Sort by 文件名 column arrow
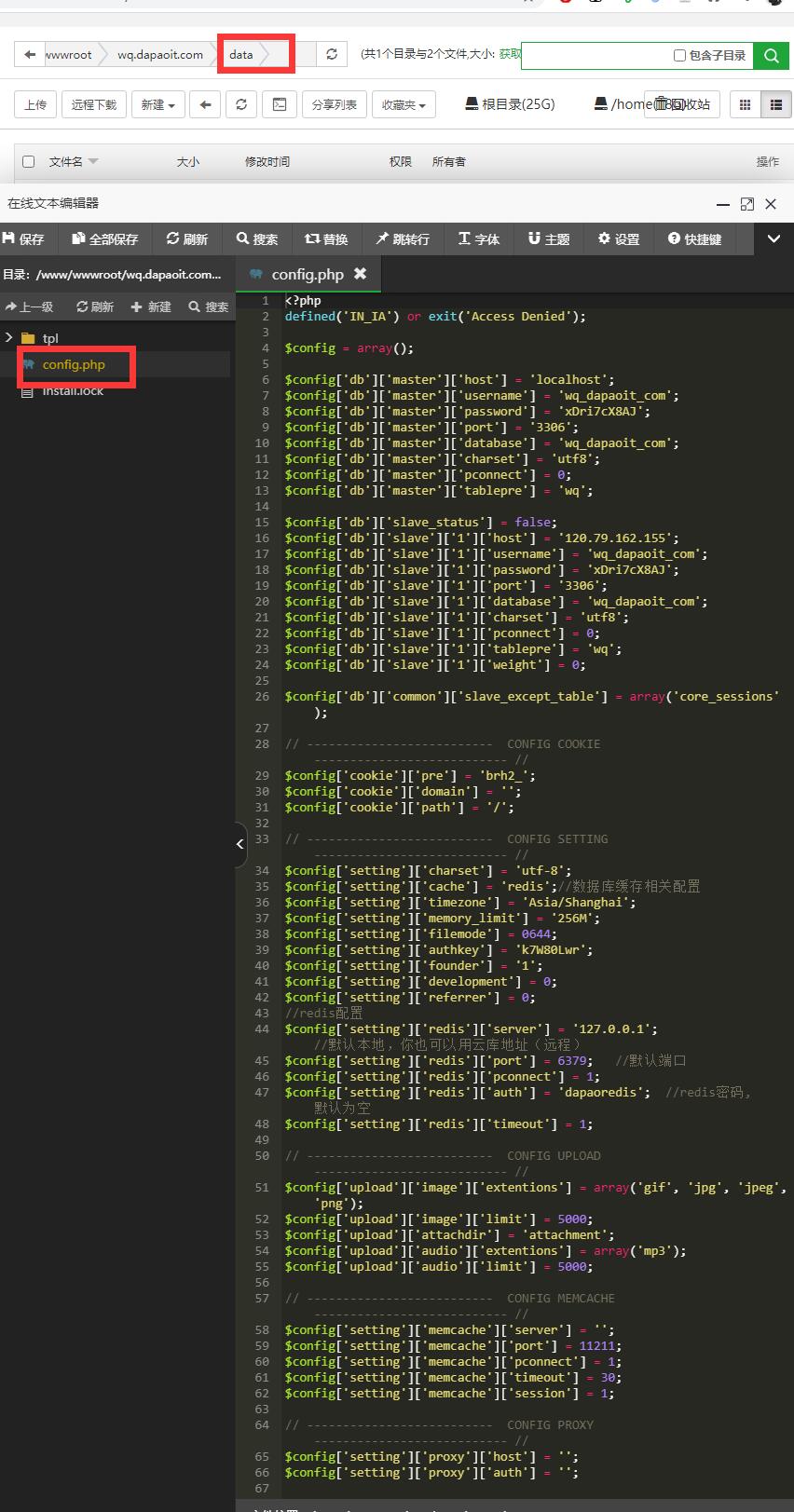 [92, 162]
